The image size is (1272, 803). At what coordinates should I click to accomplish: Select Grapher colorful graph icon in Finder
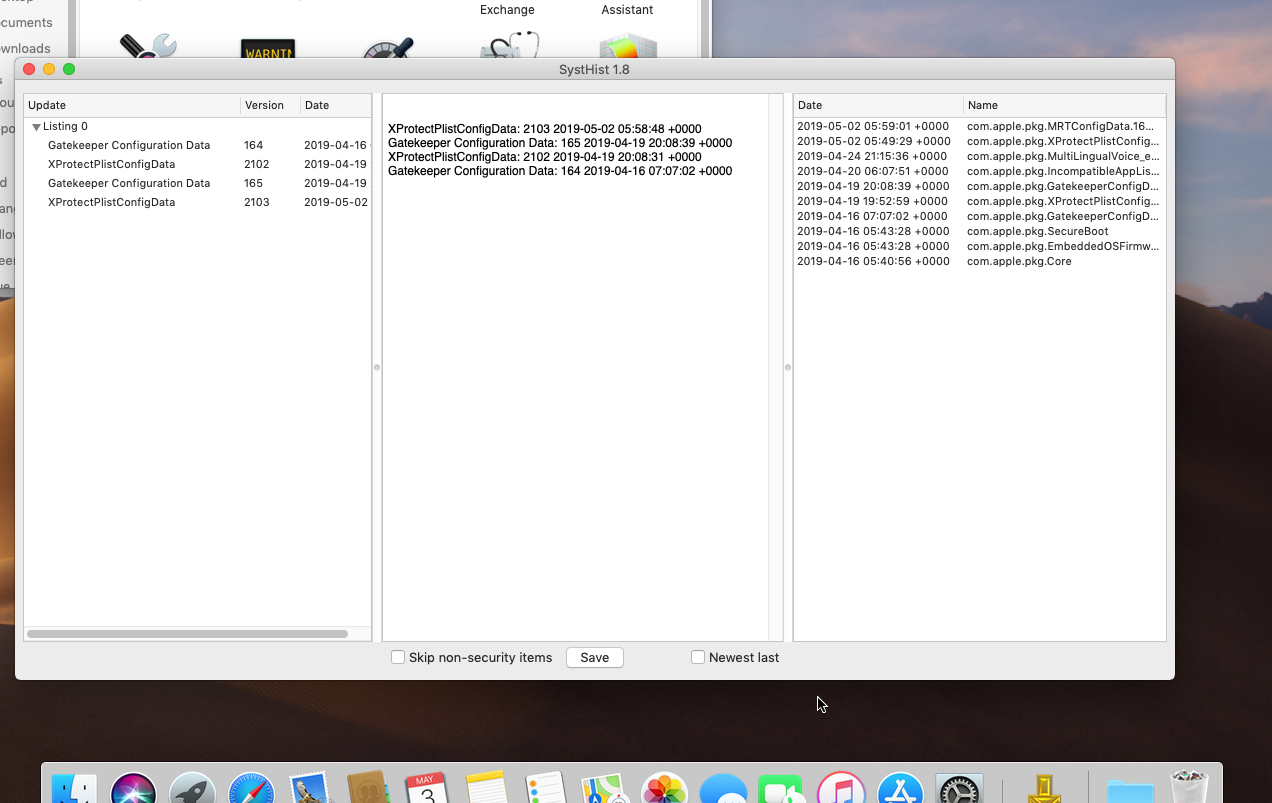[x=628, y=46]
